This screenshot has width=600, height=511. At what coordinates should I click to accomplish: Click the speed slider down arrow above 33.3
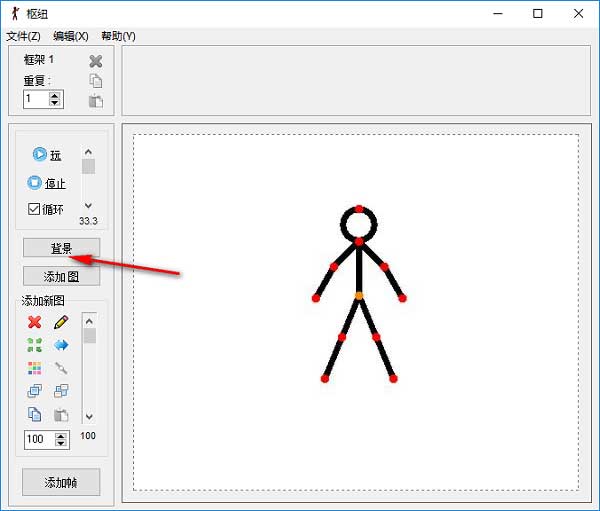[x=88, y=206]
